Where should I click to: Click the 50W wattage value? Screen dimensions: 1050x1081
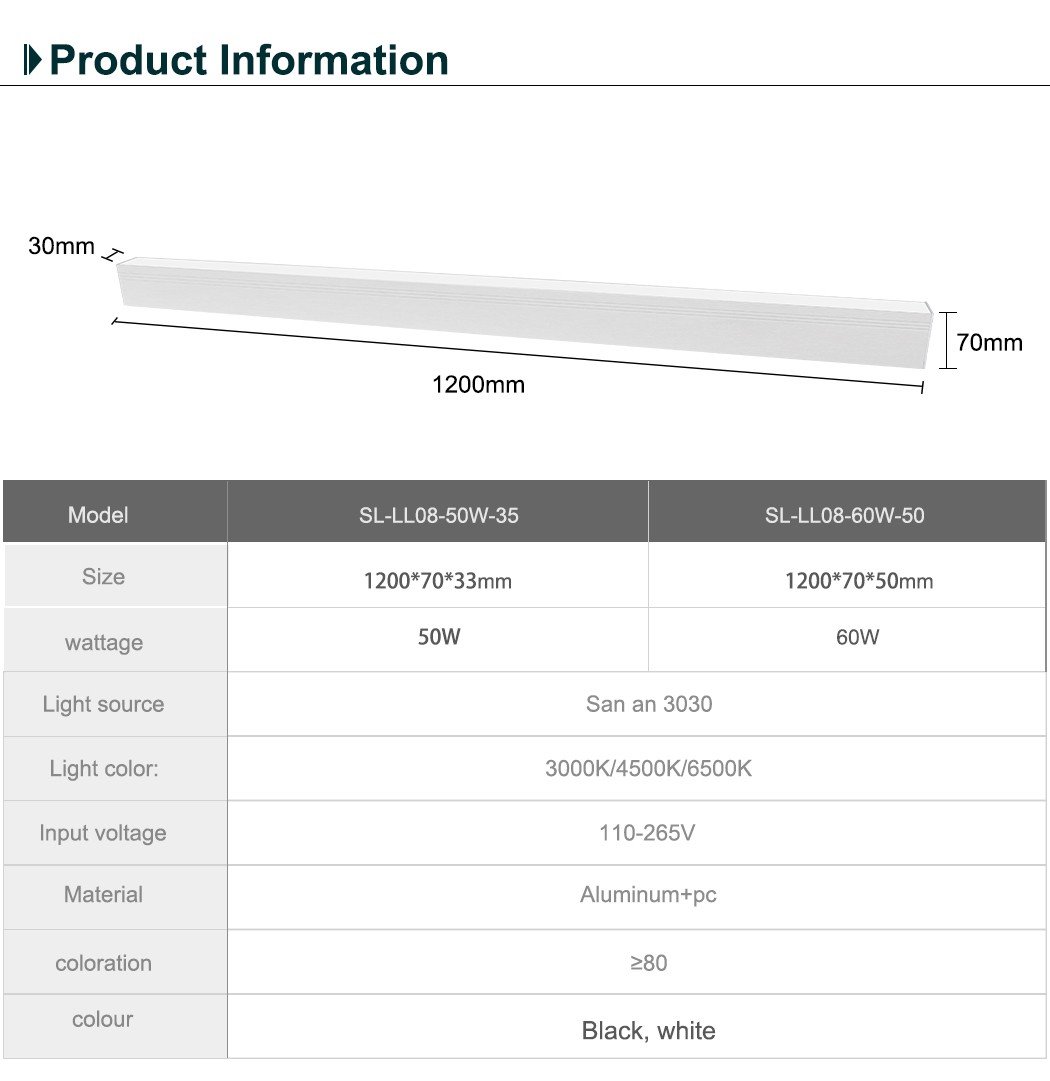(439, 637)
